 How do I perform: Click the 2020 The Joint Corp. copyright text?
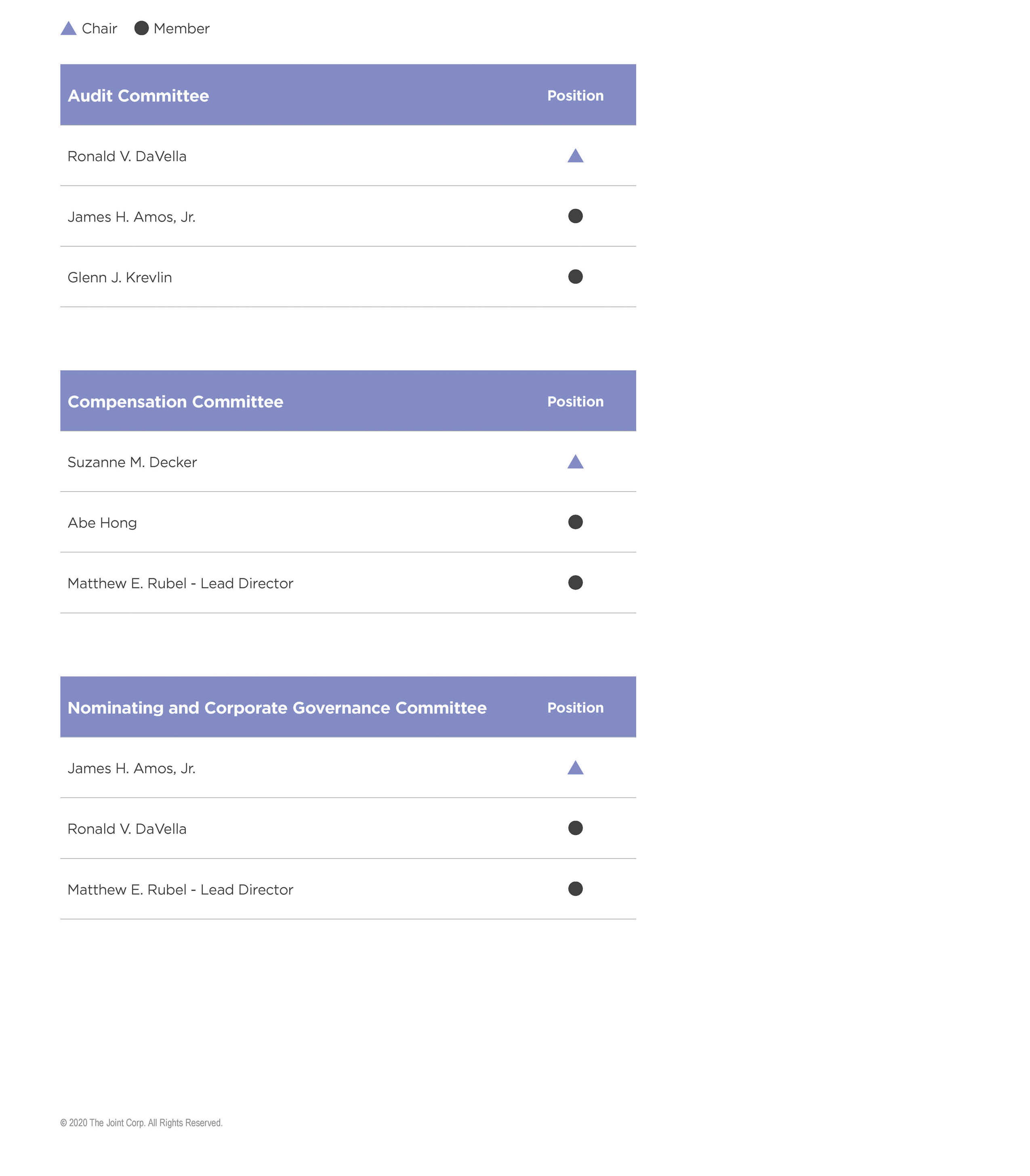[x=141, y=1123]
